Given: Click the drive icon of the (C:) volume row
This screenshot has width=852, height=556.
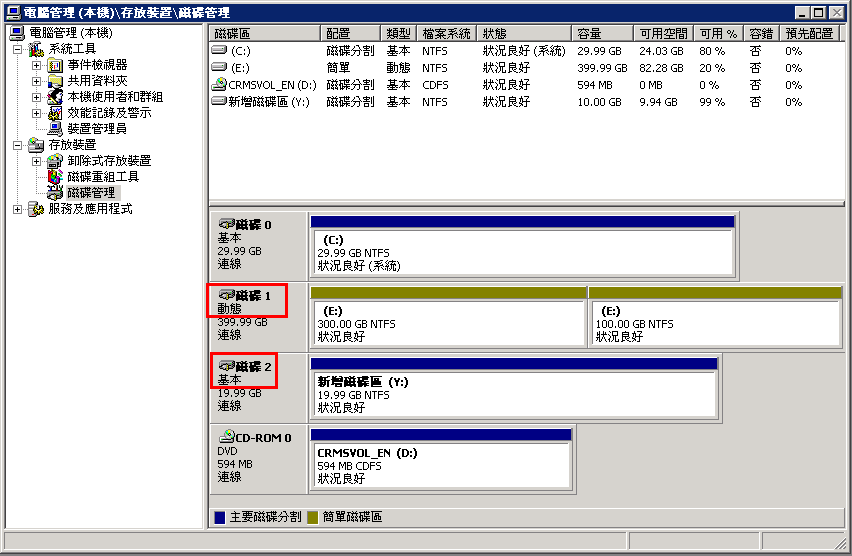Looking at the screenshot, I should 219,51.
